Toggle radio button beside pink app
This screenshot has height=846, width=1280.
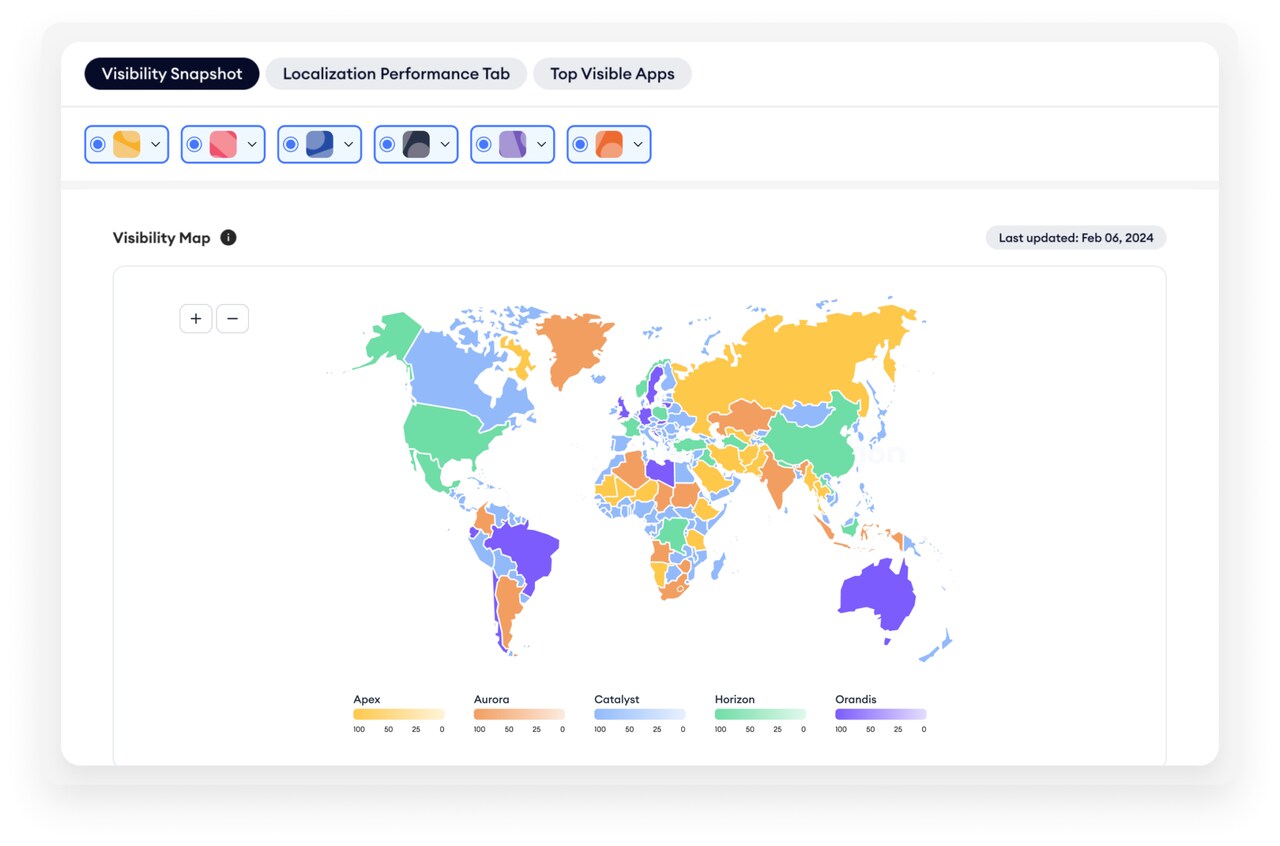(194, 145)
